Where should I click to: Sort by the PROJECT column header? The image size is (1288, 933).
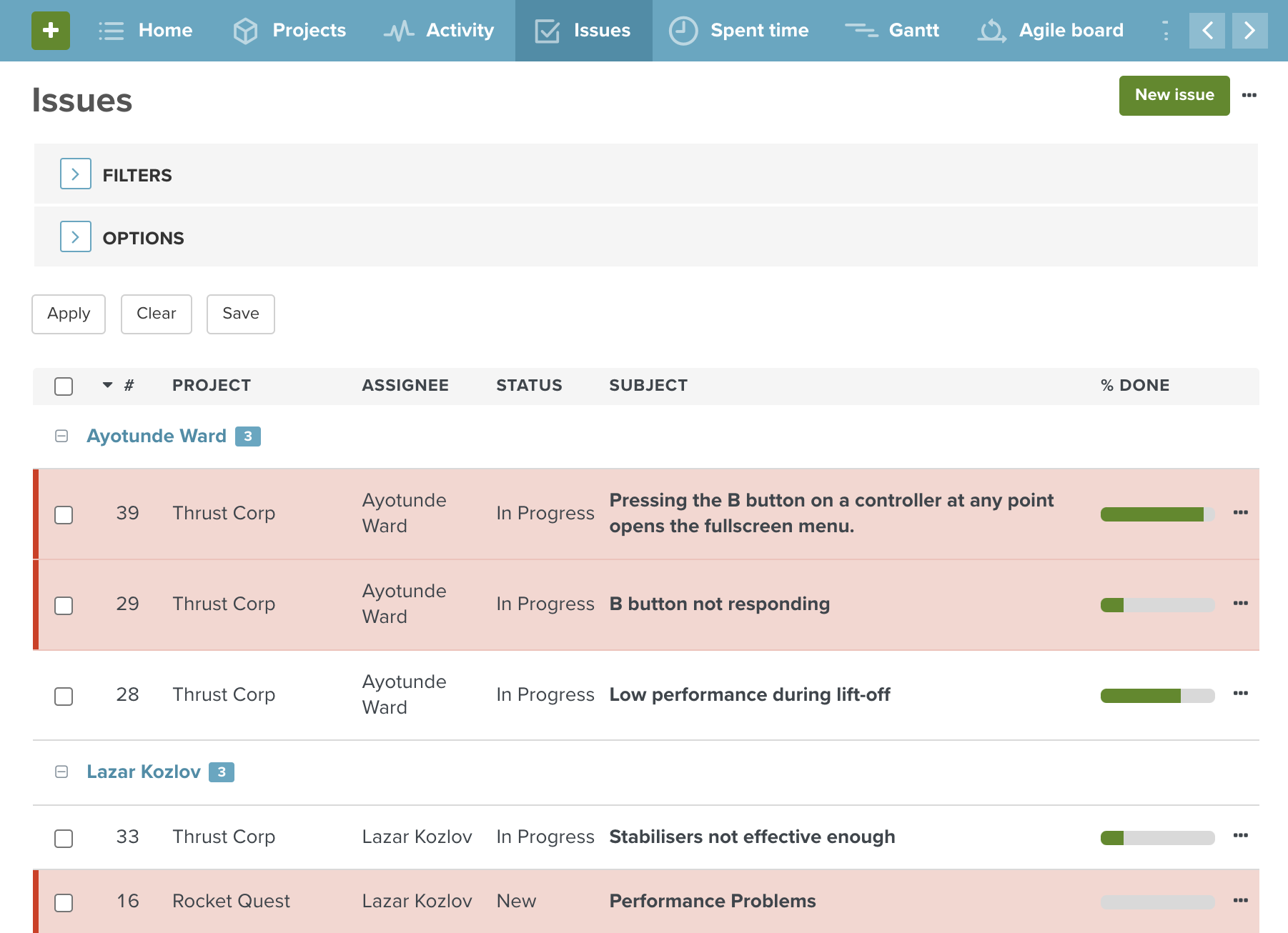[x=212, y=386]
